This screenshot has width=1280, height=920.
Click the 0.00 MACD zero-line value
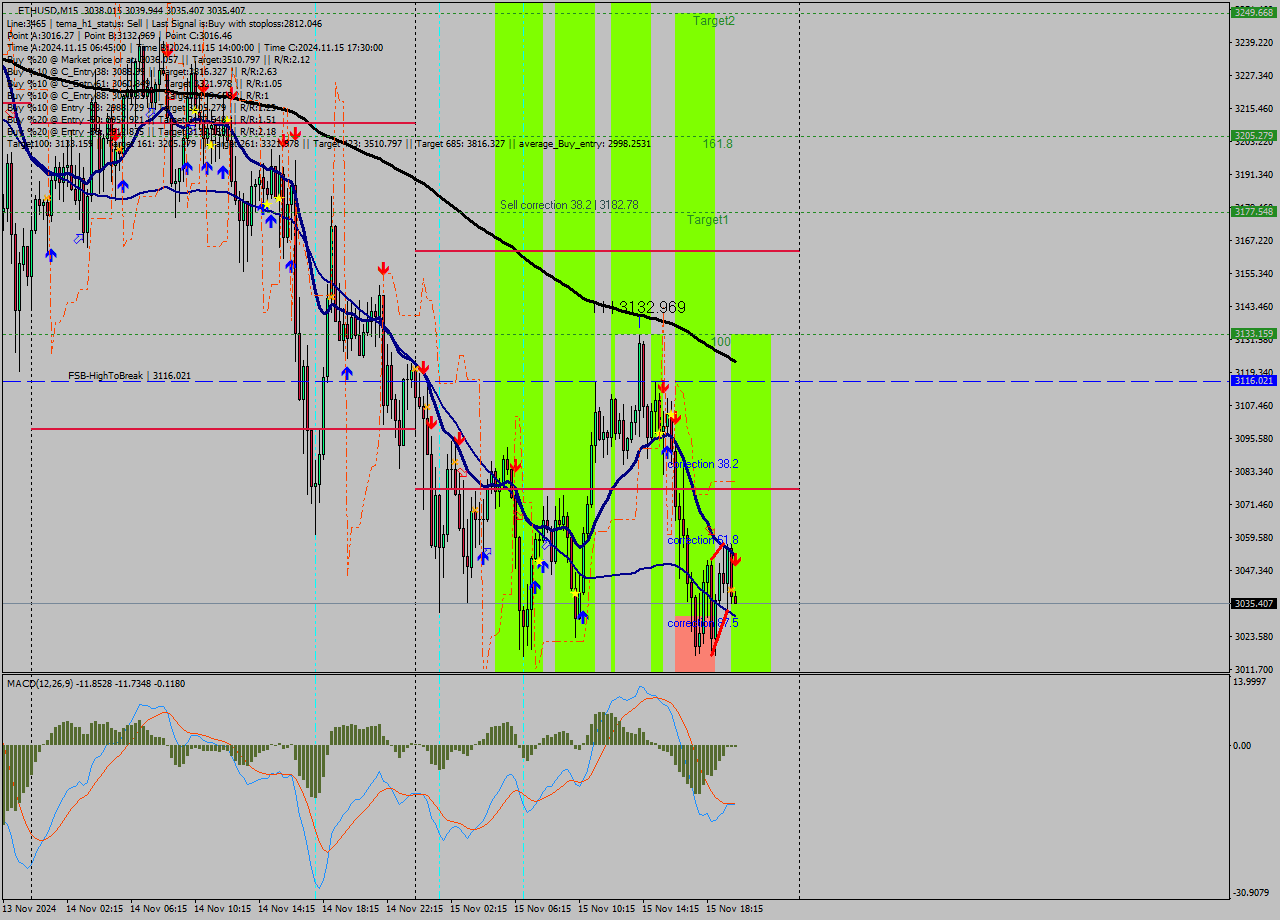click(x=1241, y=745)
